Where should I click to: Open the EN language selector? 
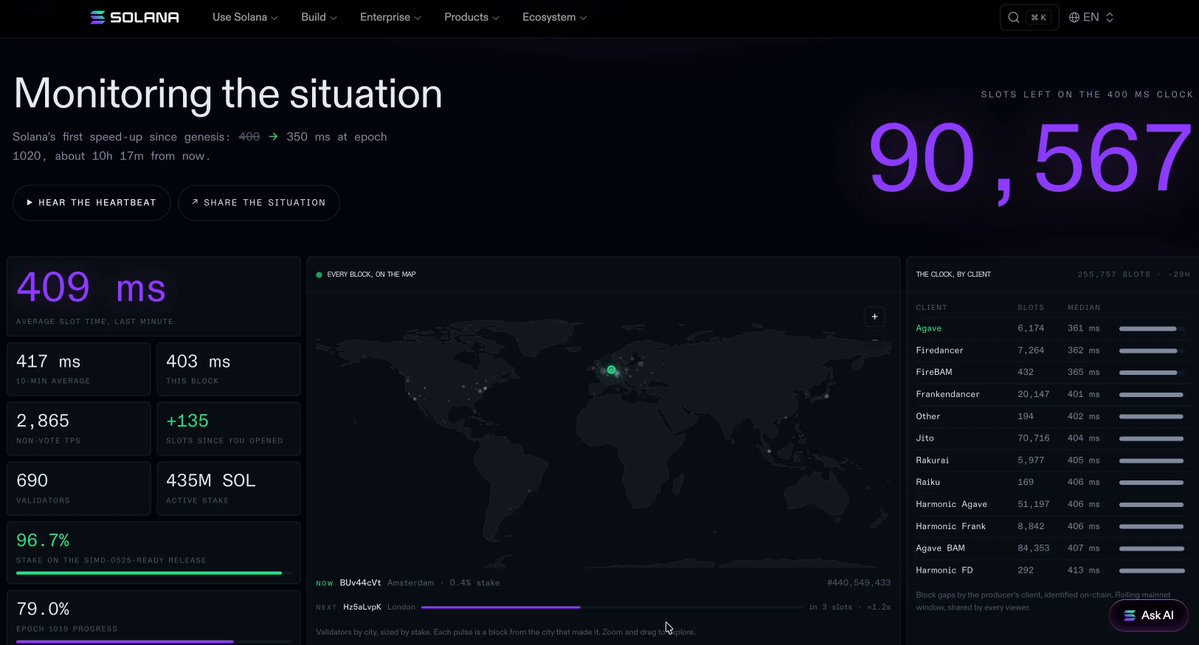pyautogui.click(x=1091, y=18)
